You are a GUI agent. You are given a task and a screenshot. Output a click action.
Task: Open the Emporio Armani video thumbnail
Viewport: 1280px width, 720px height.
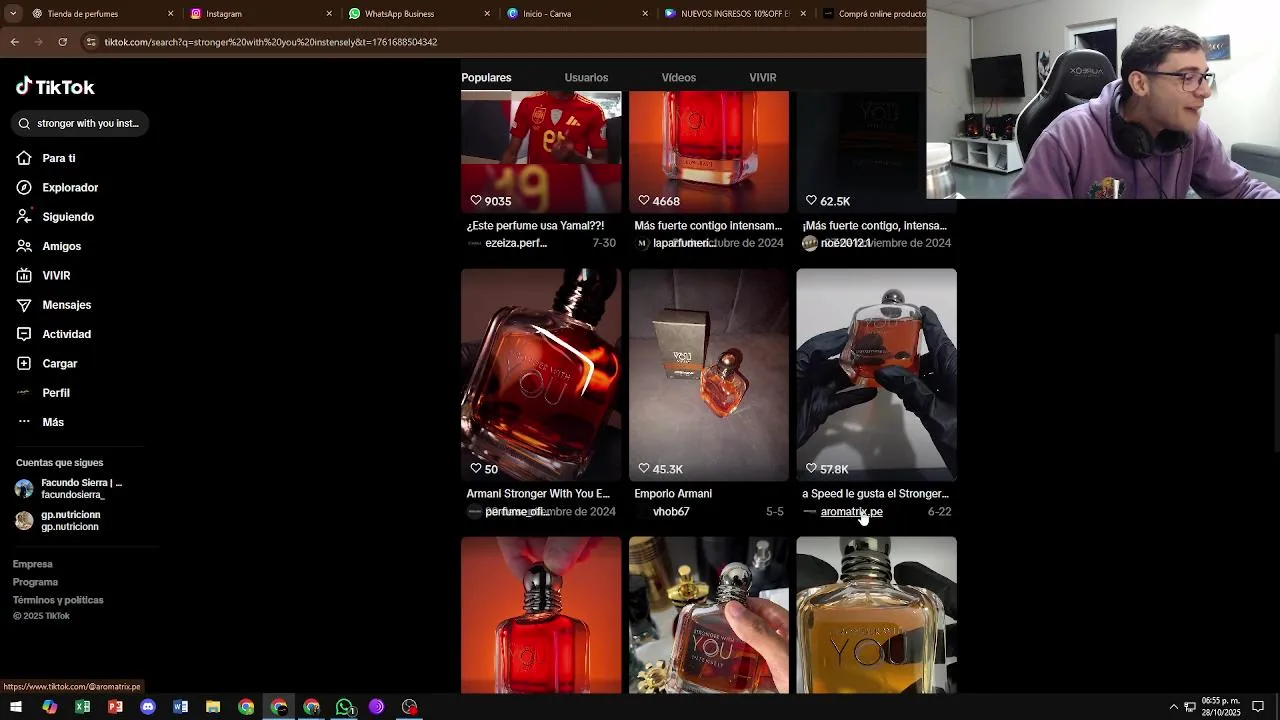[709, 374]
